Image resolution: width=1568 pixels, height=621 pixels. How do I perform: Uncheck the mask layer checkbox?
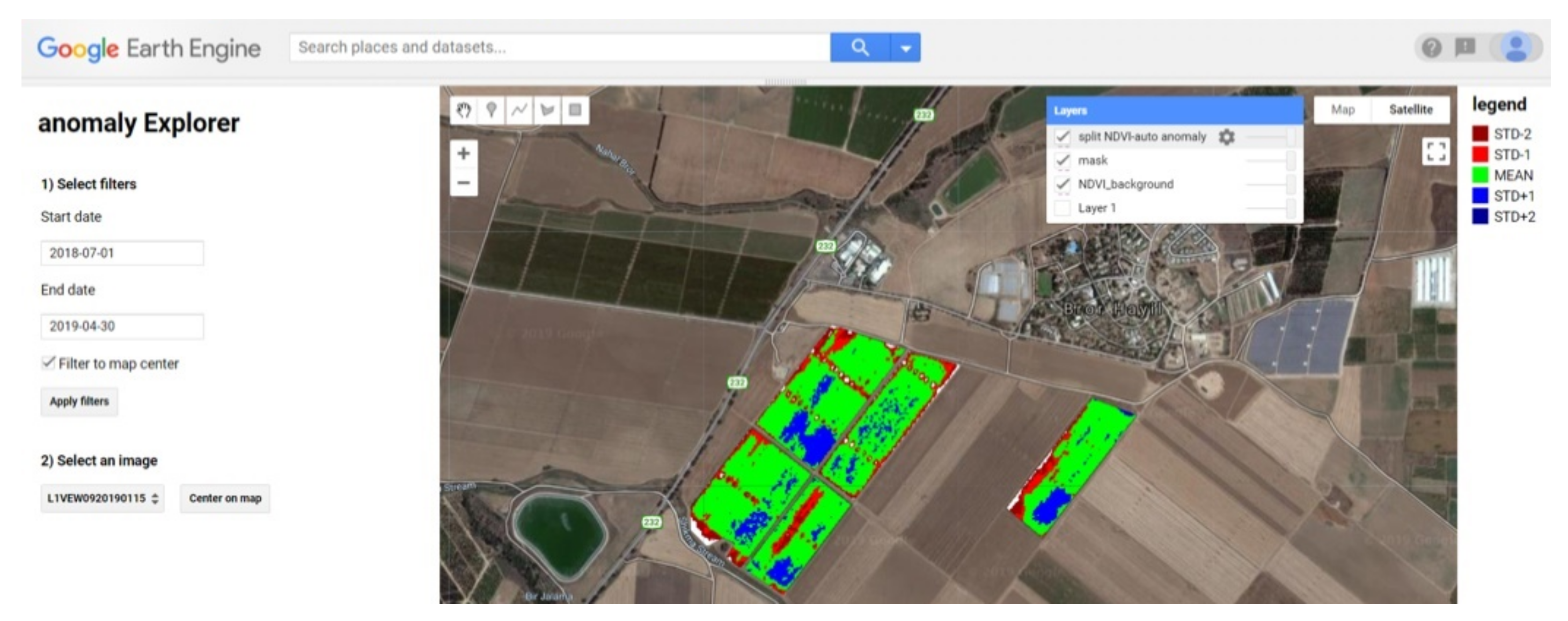pos(1063,160)
